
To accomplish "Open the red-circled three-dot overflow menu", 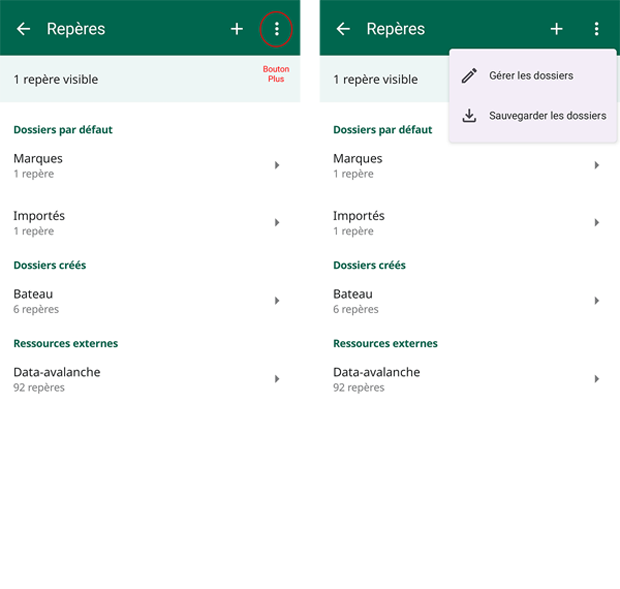I will click(x=276, y=30).
